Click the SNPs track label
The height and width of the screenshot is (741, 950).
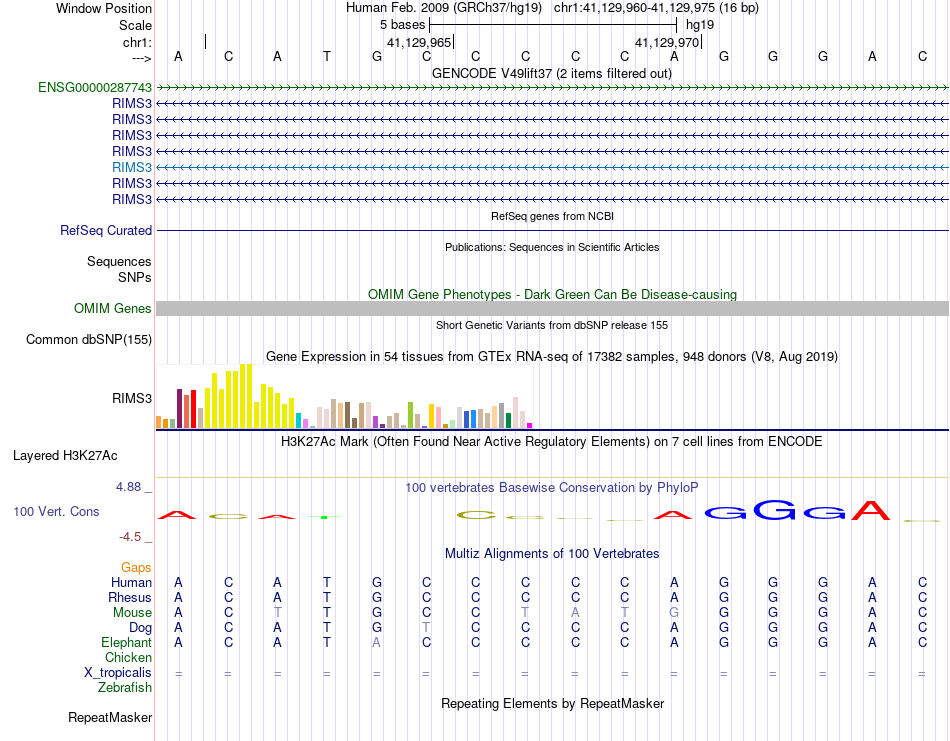coord(135,277)
